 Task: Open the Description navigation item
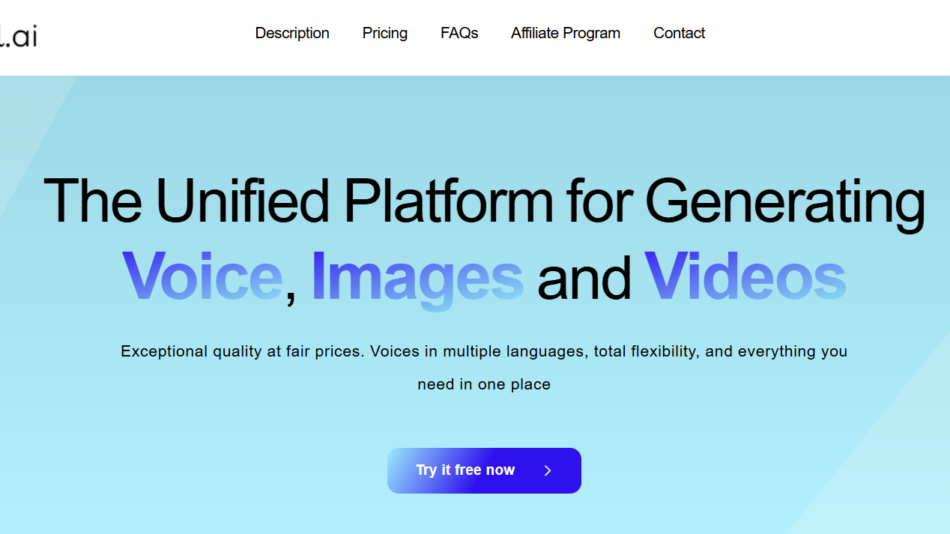[x=292, y=33]
